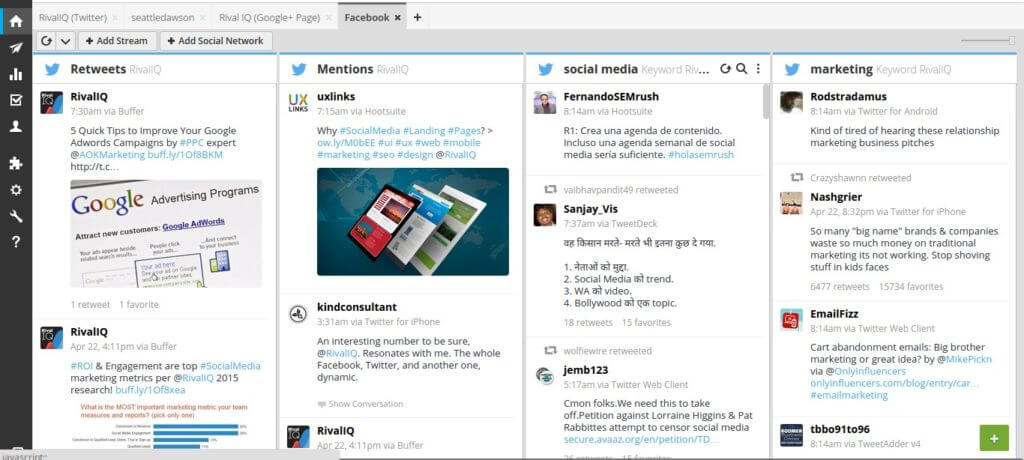Expand the refresh interval dropdown arrow
Image resolution: width=1024 pixels, height=460 pixels.
tap(65, 41)
